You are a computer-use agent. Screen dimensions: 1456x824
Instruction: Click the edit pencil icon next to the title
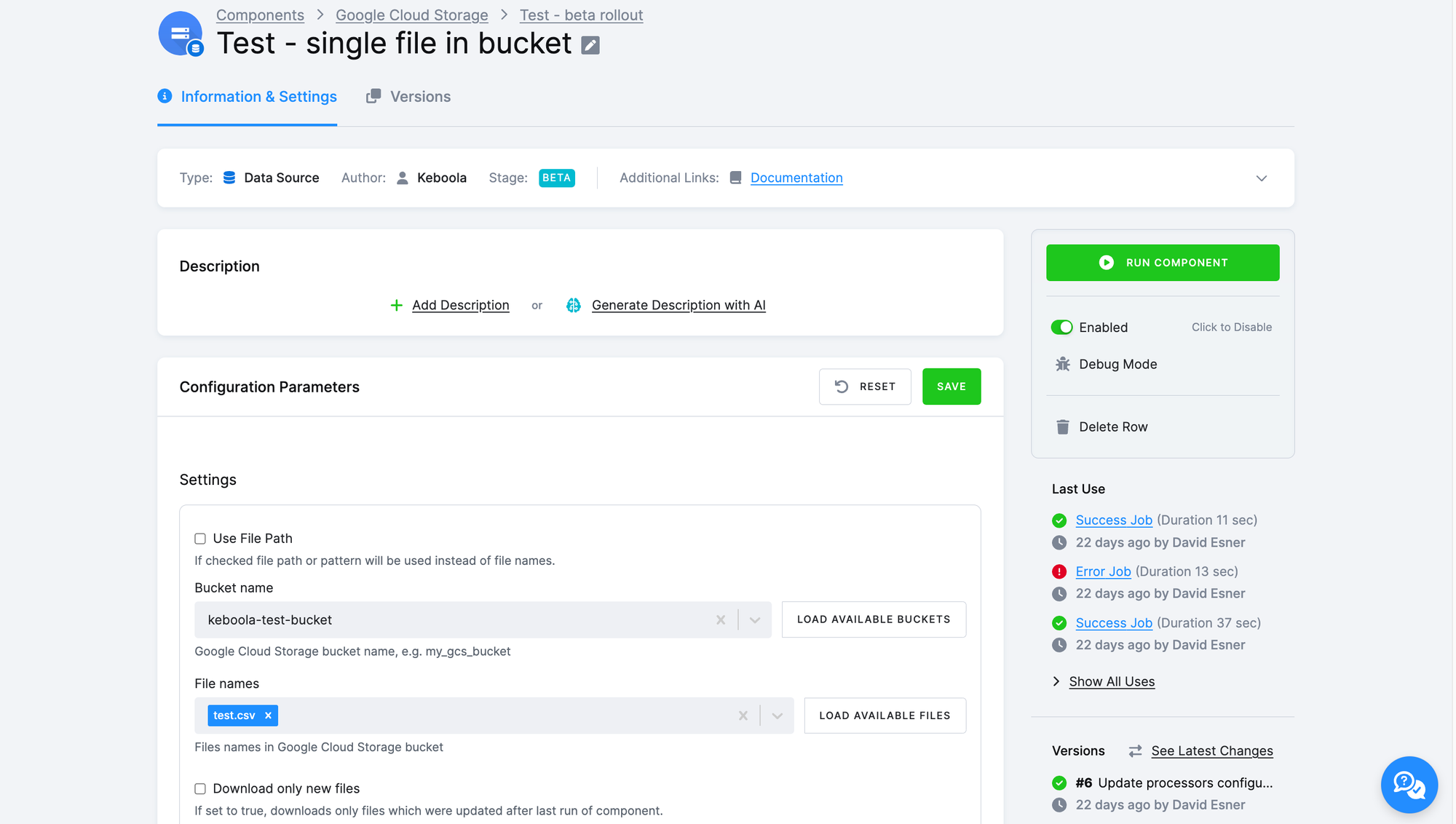coord(590,44)
